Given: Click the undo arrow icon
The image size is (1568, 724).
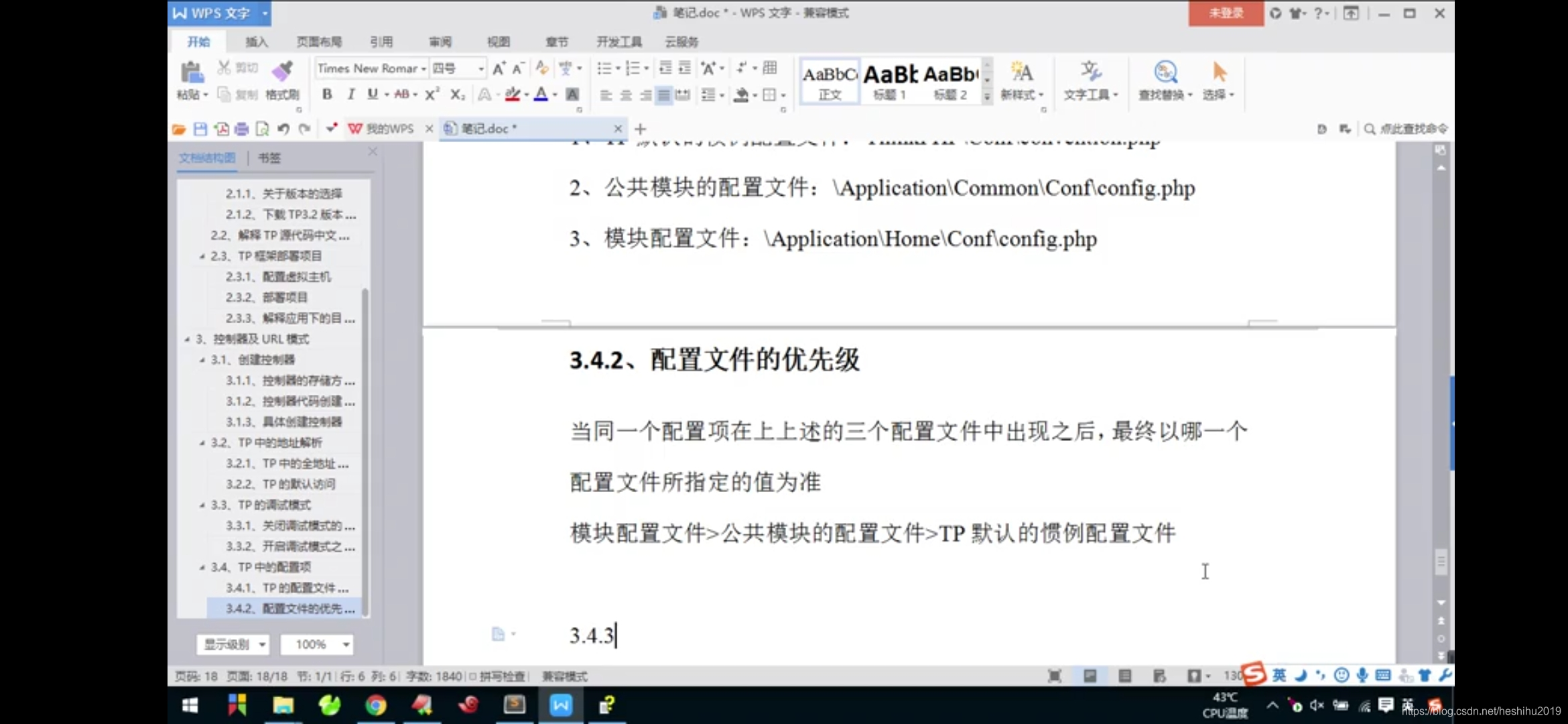Looking at the screenshot, I should [x=283, y=129].
